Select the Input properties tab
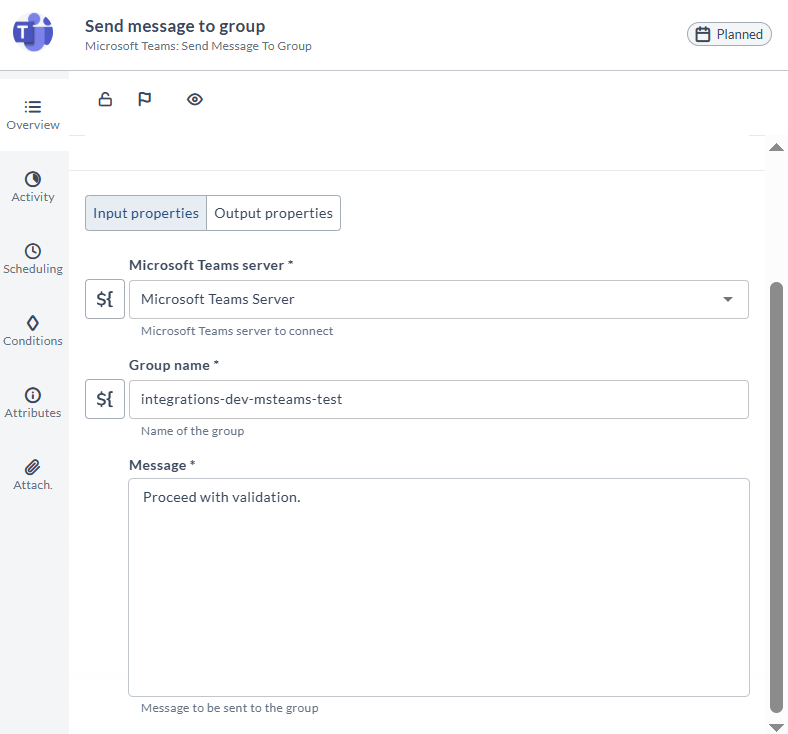 146,213
